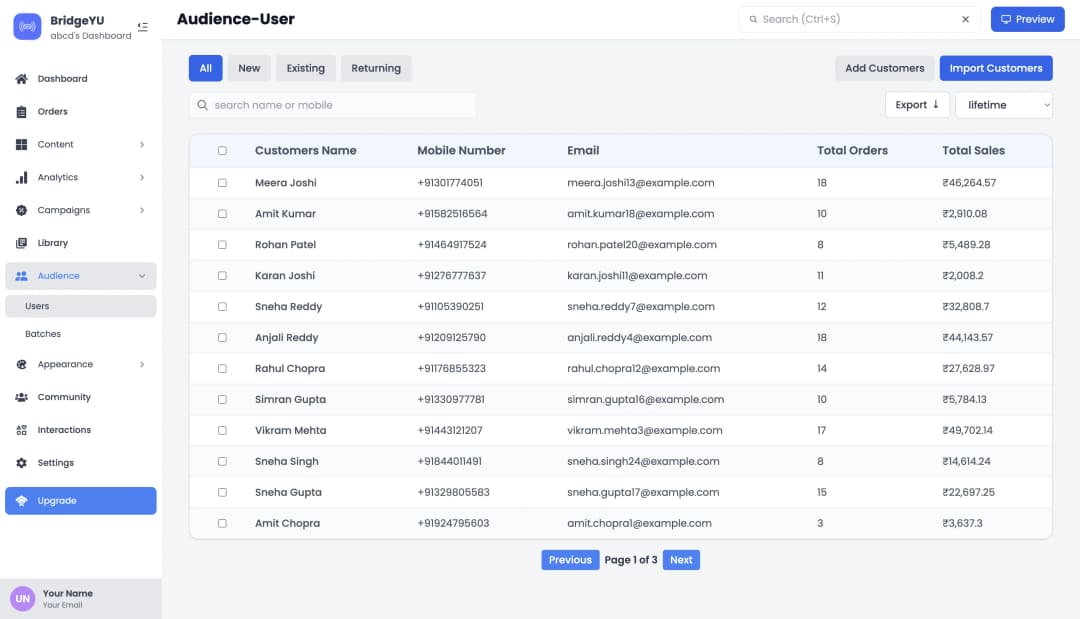
Task: Click the Analytics bar chart icon
Action: 21,178
